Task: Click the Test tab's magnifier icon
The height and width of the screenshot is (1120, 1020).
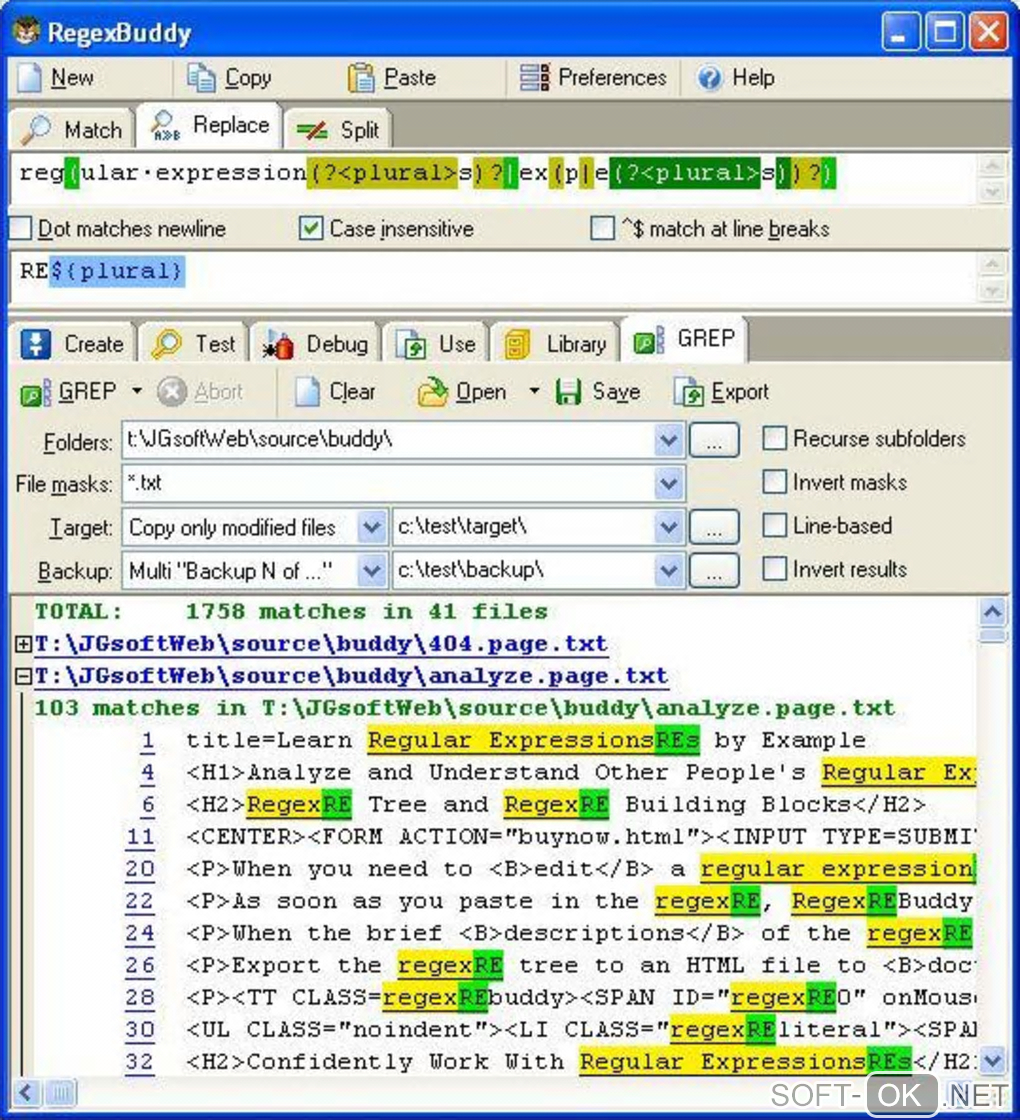Action: [x=166, y=344]
